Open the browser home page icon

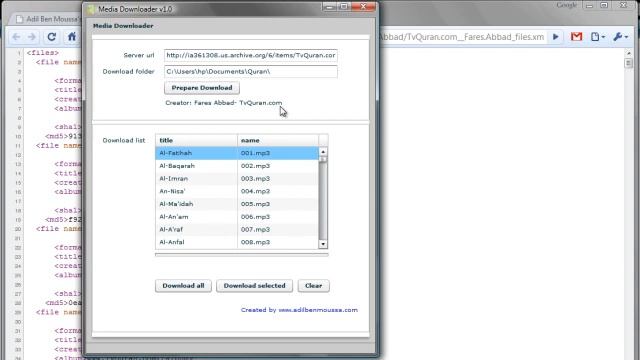(x=72, y=37)
